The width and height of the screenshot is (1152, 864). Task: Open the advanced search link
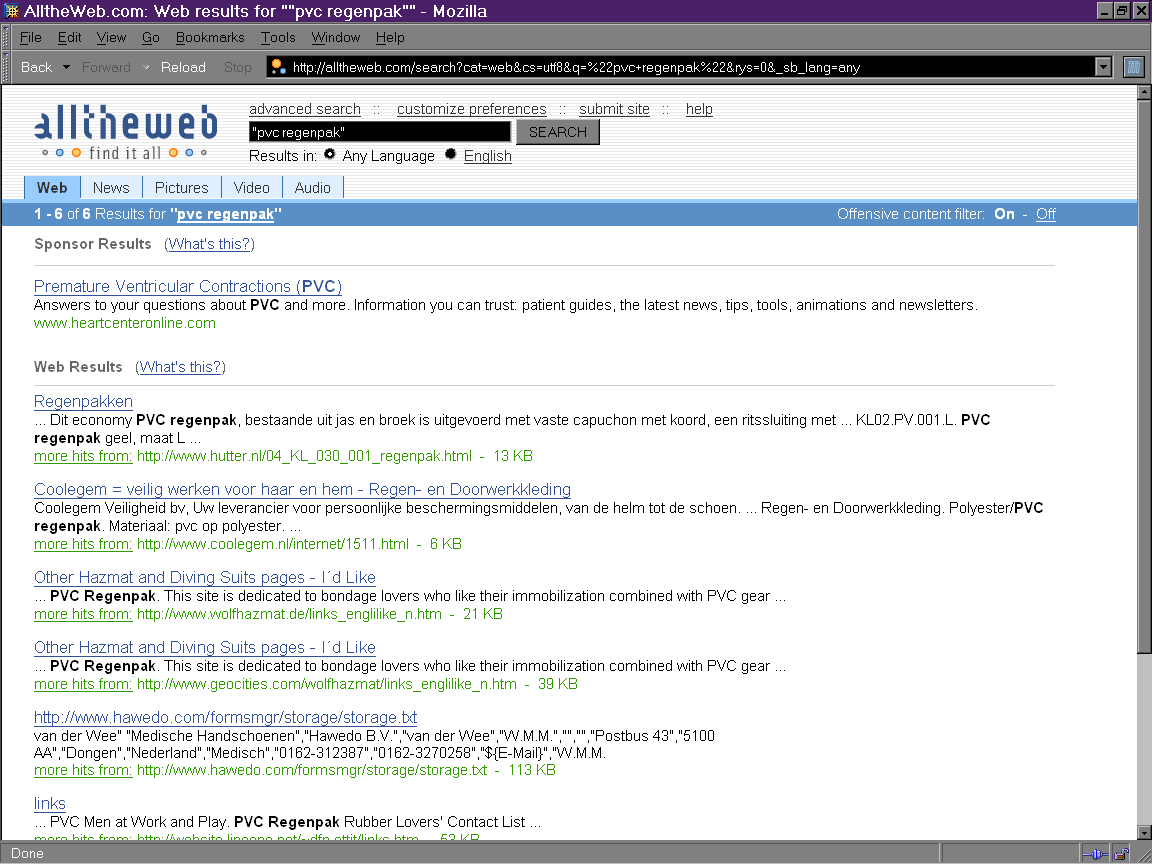305,109
